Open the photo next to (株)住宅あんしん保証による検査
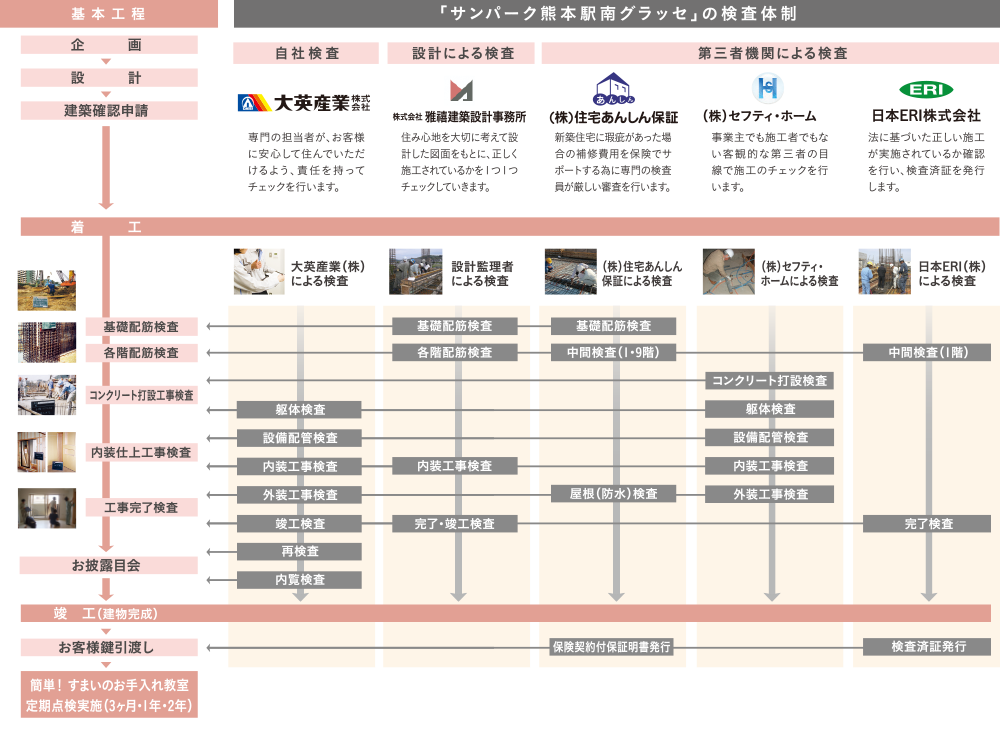The height and width of the screenshot is (729, 1000). [x=571, y=272]
